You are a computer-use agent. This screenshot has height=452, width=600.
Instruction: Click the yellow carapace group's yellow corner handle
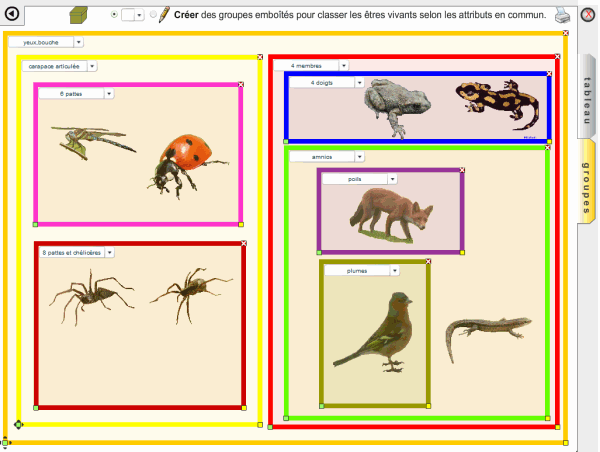tap(260, 425)
